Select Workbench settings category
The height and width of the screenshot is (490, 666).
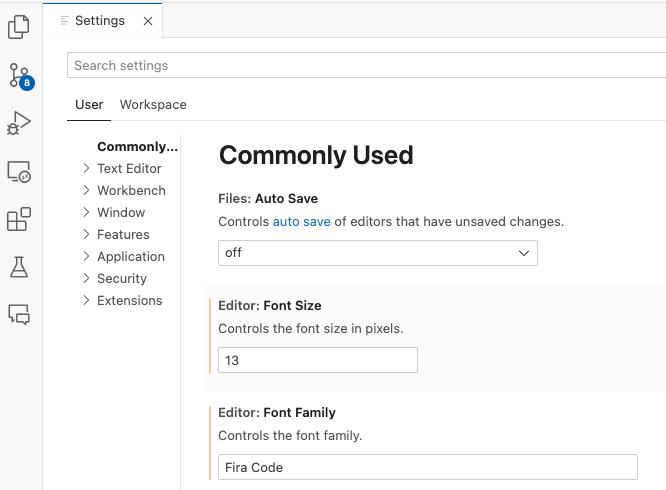tap(131, 191)
